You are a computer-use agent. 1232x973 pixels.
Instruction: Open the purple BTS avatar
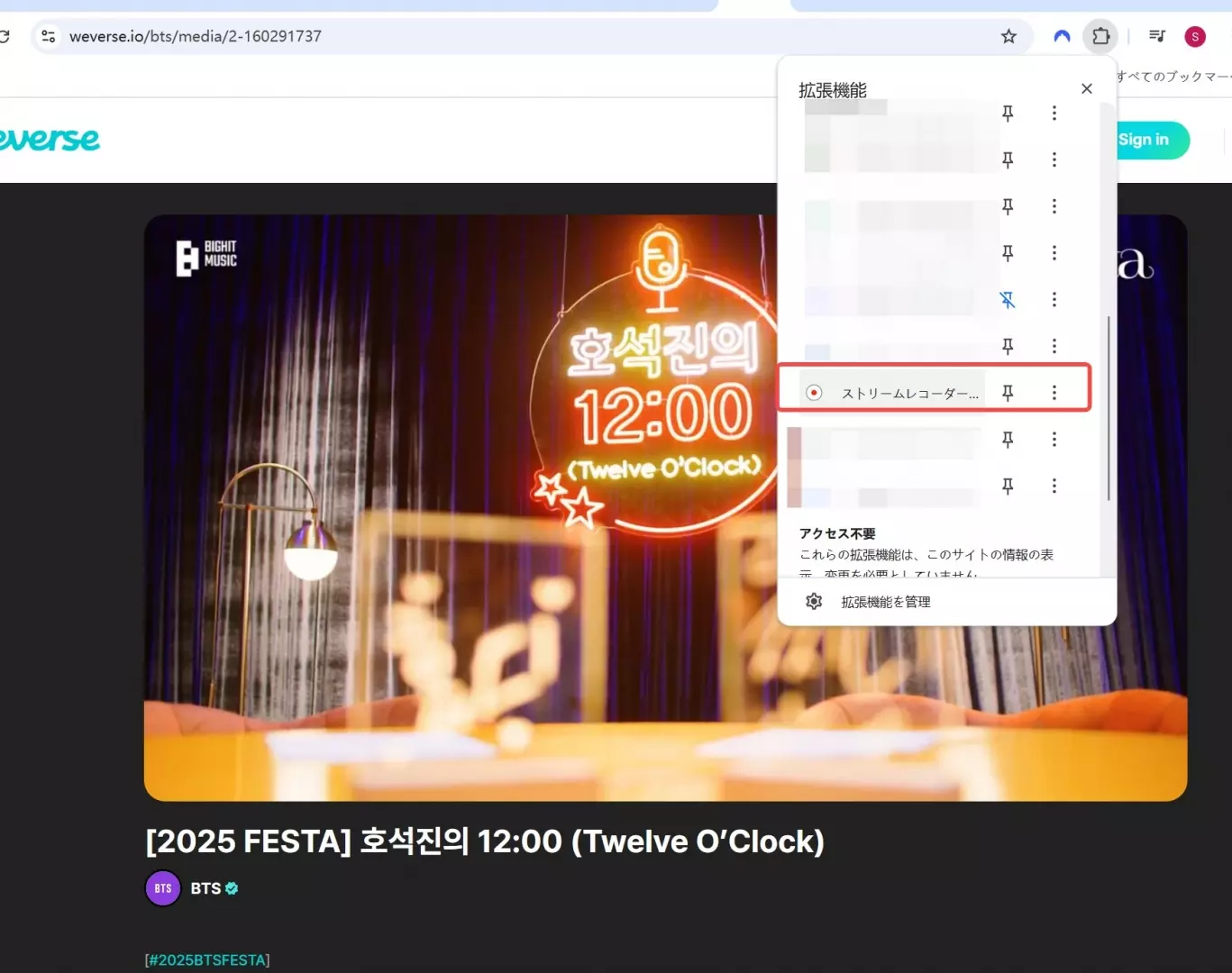(x=163, y=888)
